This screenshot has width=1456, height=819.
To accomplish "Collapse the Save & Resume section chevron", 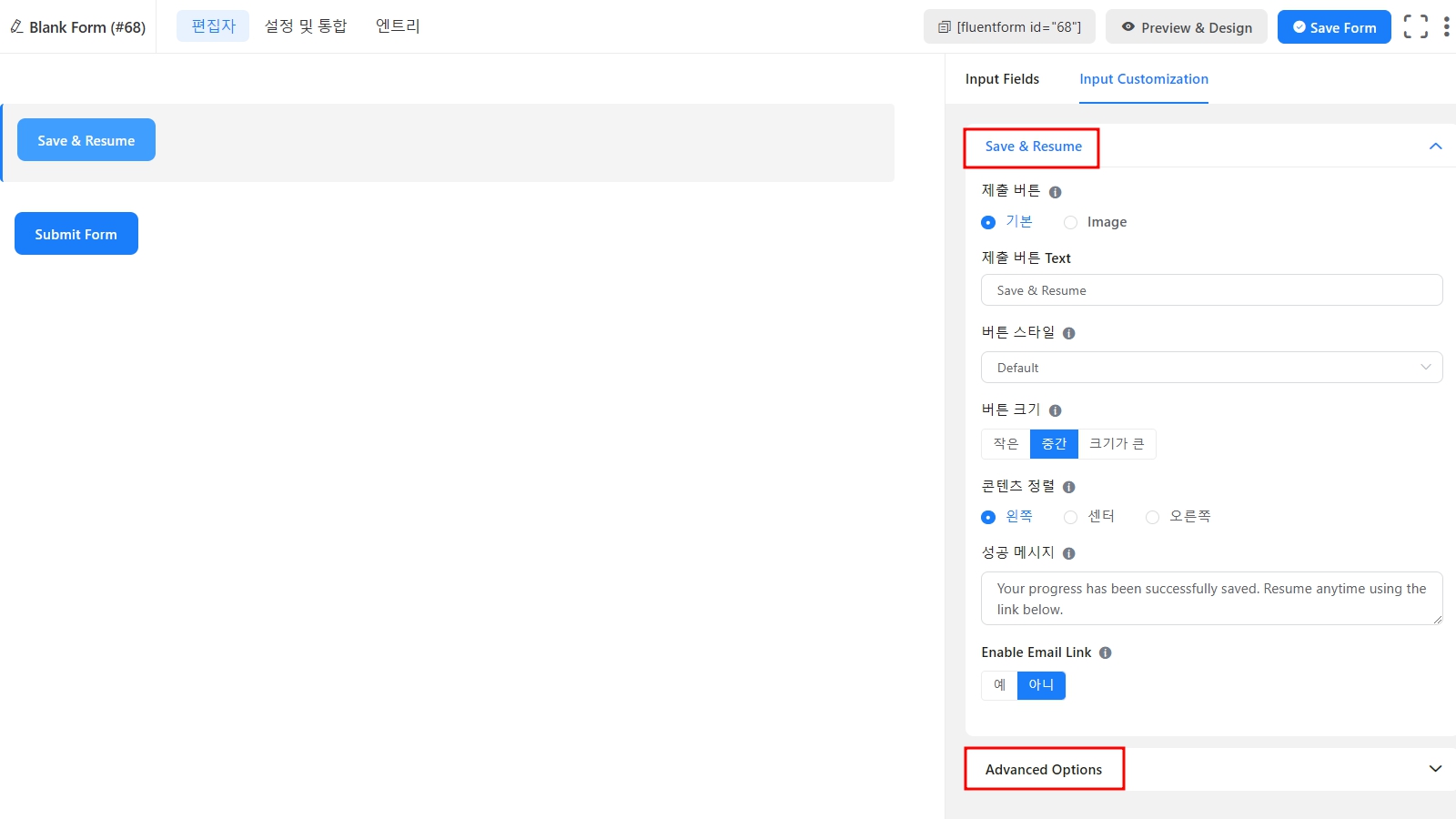I will tap(1435, 147).
